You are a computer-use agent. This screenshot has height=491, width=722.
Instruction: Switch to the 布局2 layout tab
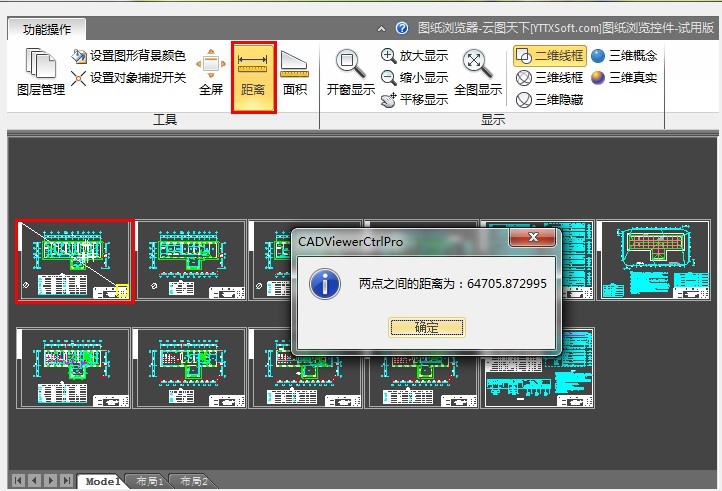[194, 481]
